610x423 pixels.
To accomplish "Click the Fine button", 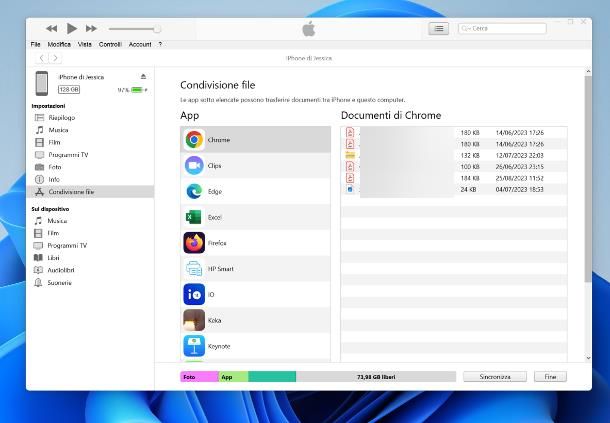I will pyautogui.click(x=550, y=377).
